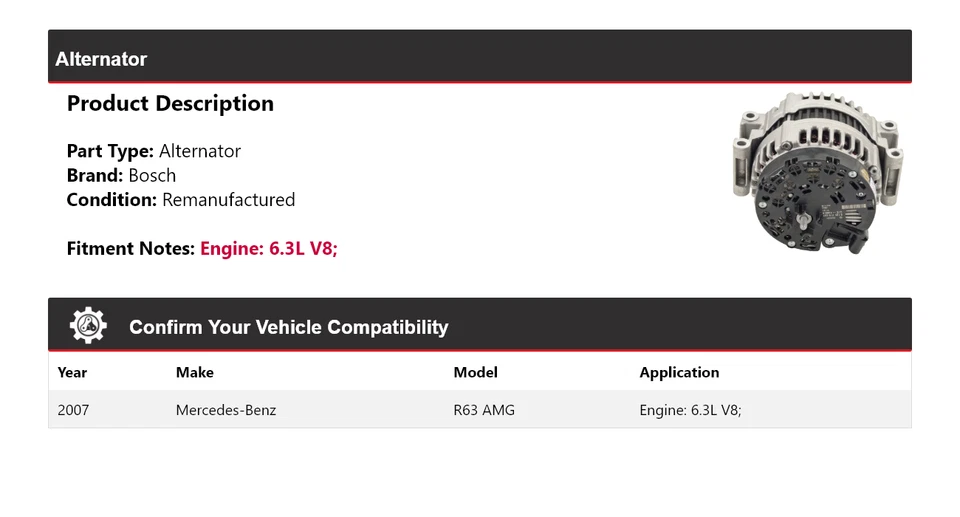Viewport: 960px width, 517px height.
Task: Click the Bosch alternator product image
Action: pos(817,173)
